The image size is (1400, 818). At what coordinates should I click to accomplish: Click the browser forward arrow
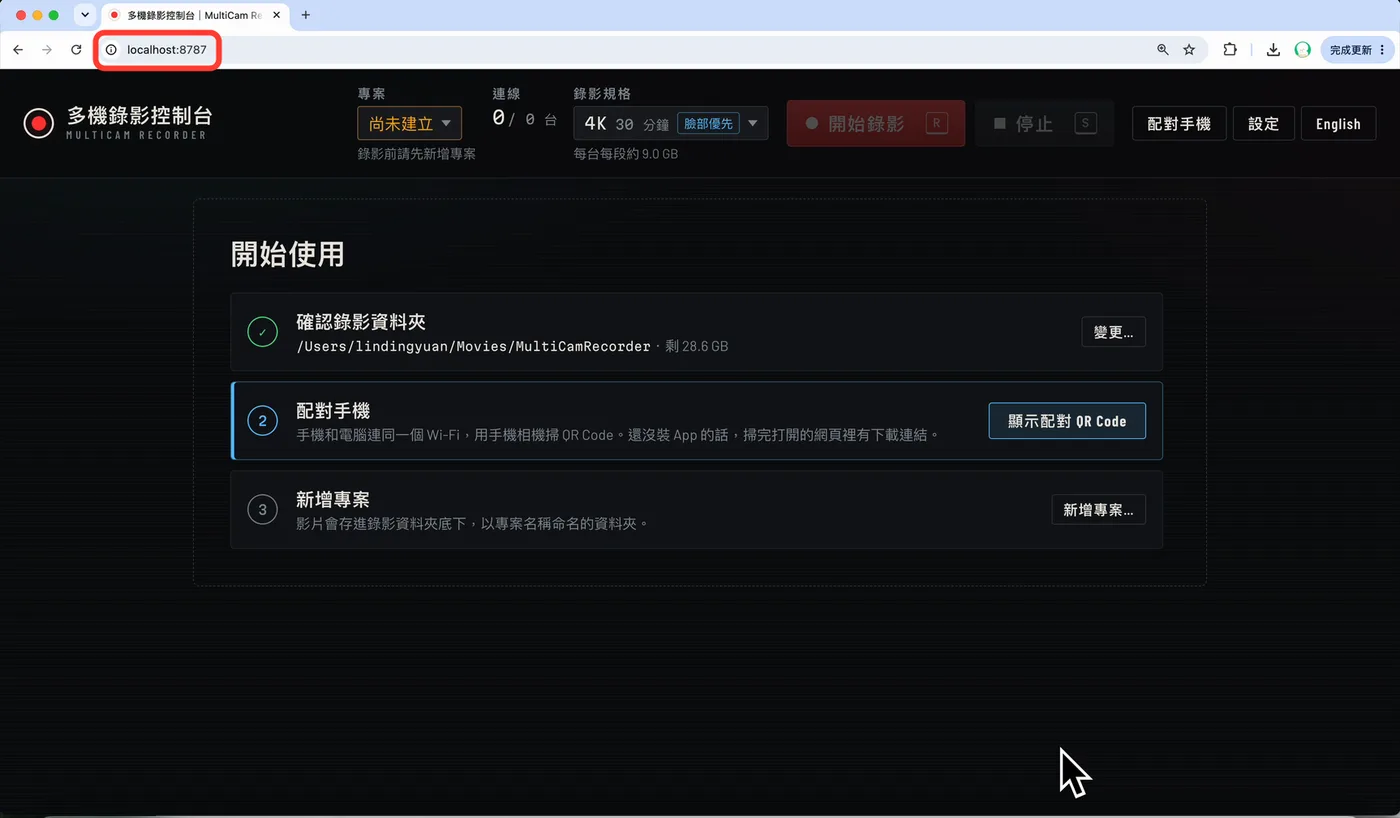click(x=47, y=49)
